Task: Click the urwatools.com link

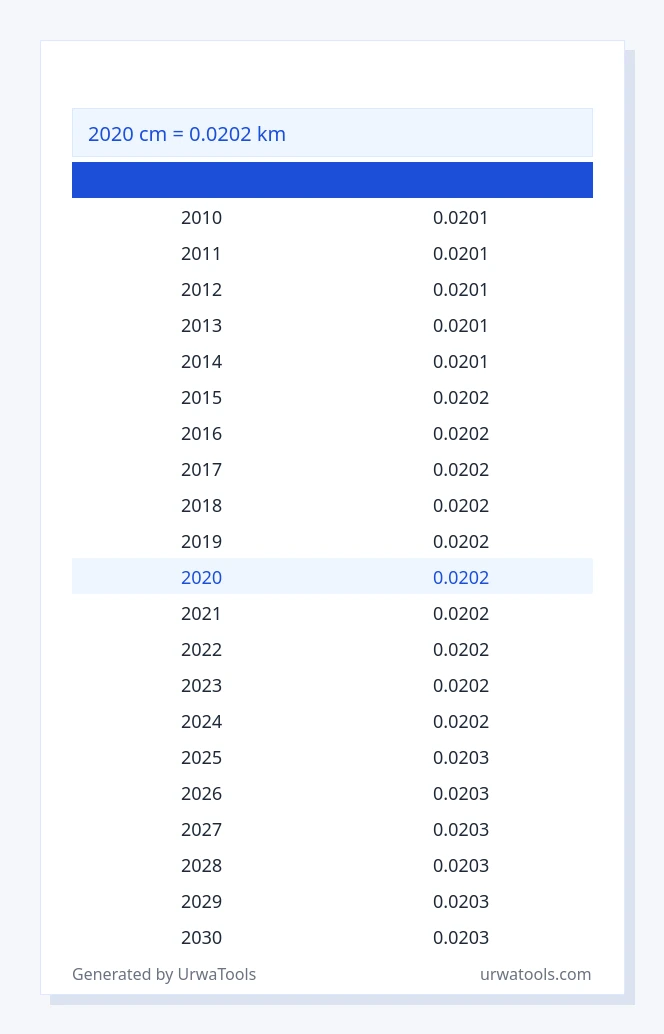Action: [535, 974]
